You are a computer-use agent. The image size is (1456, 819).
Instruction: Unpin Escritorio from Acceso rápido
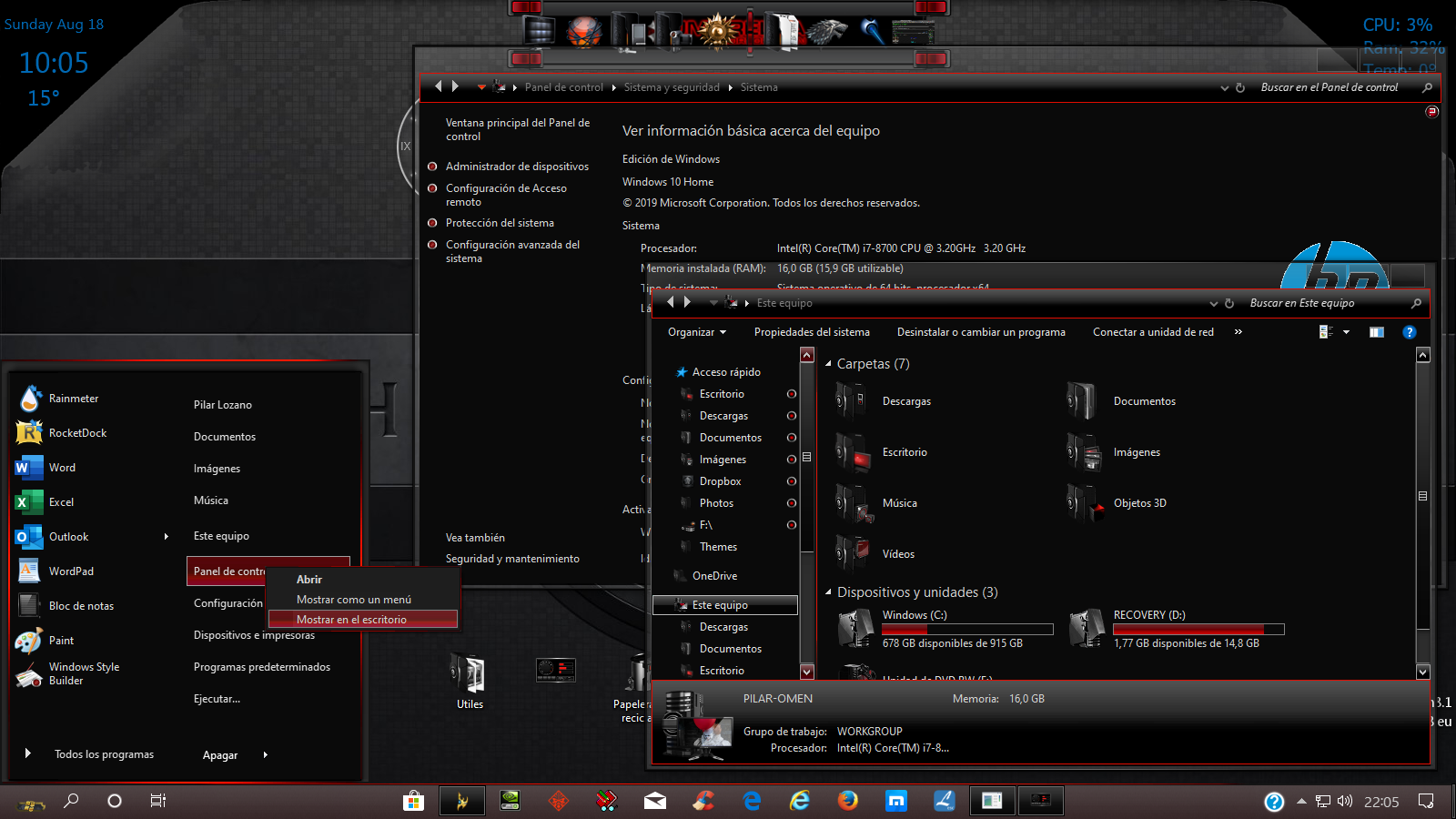(791, 394)
